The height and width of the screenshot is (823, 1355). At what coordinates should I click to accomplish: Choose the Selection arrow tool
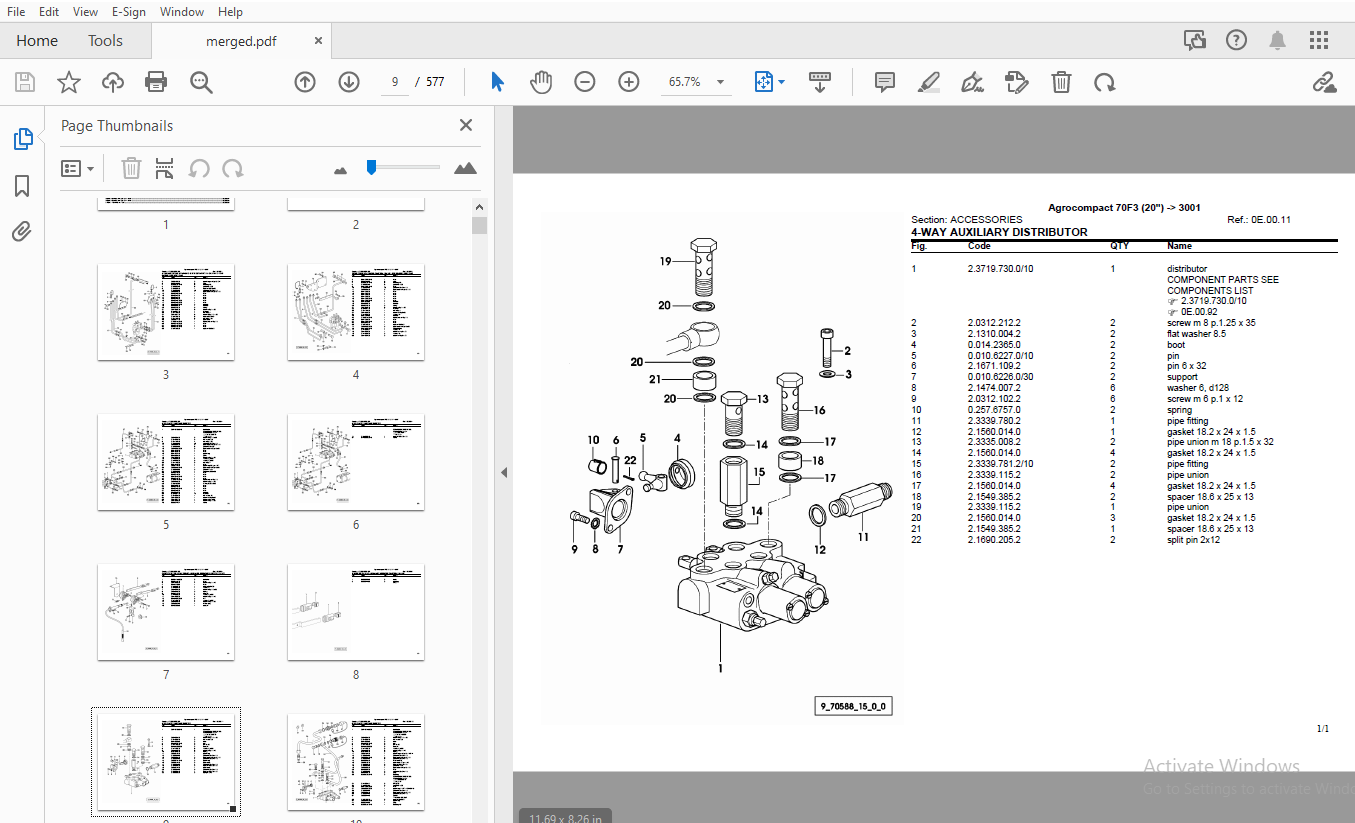click(497, 82)
